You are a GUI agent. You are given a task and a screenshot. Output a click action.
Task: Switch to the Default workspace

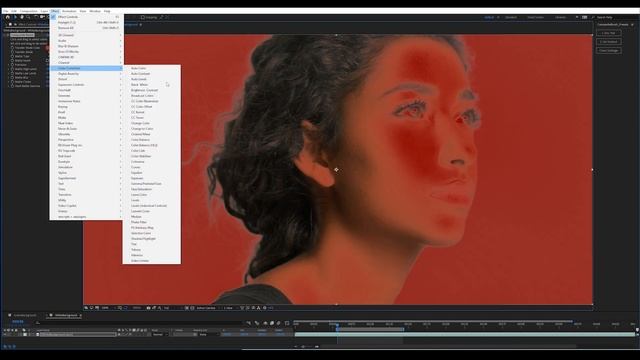coord(489,18)
